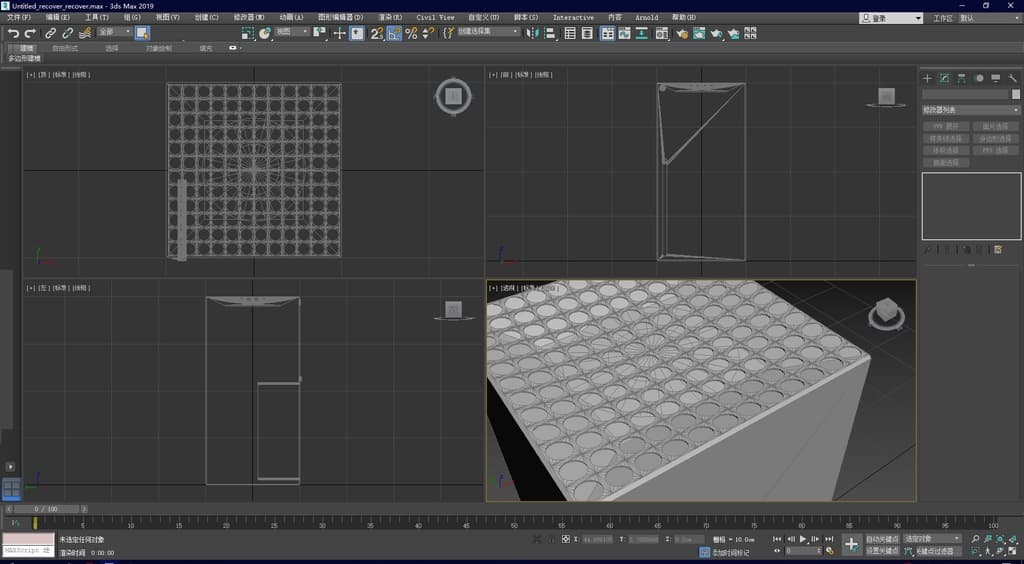This screenshot has width=1024, height=564.
Task: Click the Mirror tool icon
Action: point(532,33)
